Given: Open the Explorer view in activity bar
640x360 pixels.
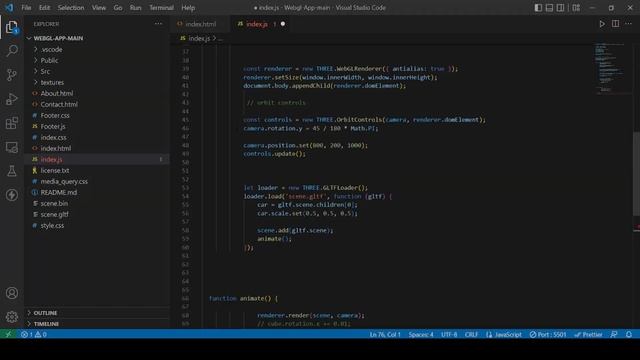Looking at the screenshot, I should click(12, 27).
